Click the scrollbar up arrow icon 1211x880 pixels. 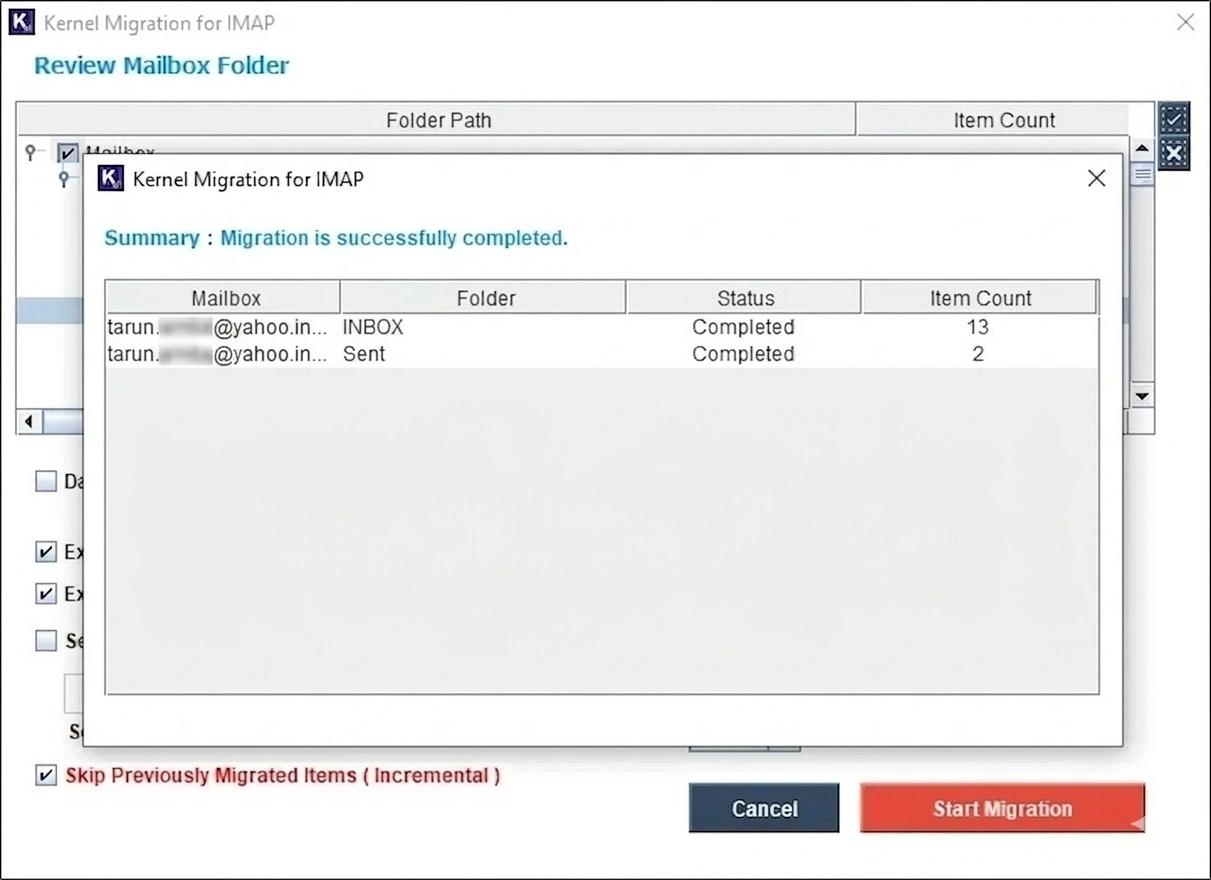tap(1141, 146)
